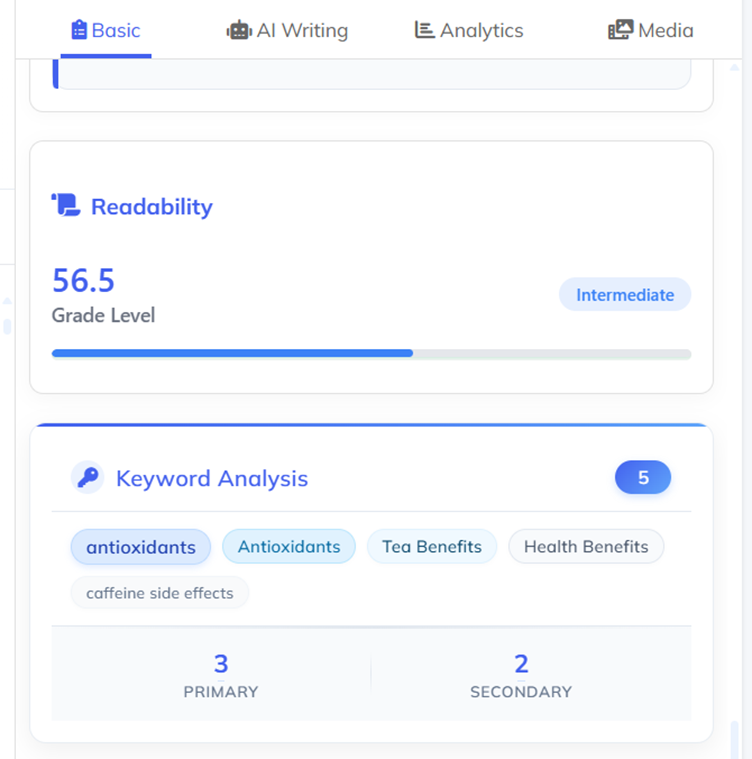Click the Readability scroll icon

pyautogui.click(x=66, y=205)
